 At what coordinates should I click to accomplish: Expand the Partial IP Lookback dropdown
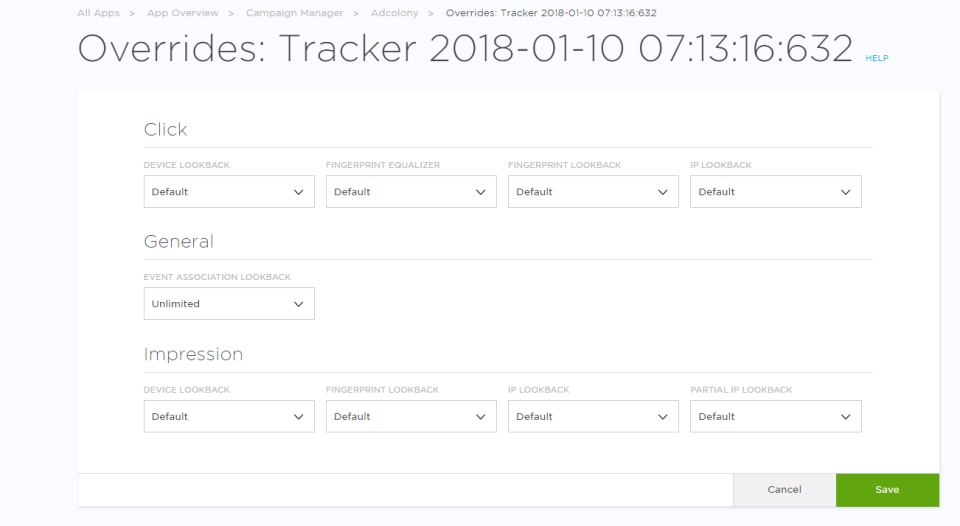tap(775, 417)
